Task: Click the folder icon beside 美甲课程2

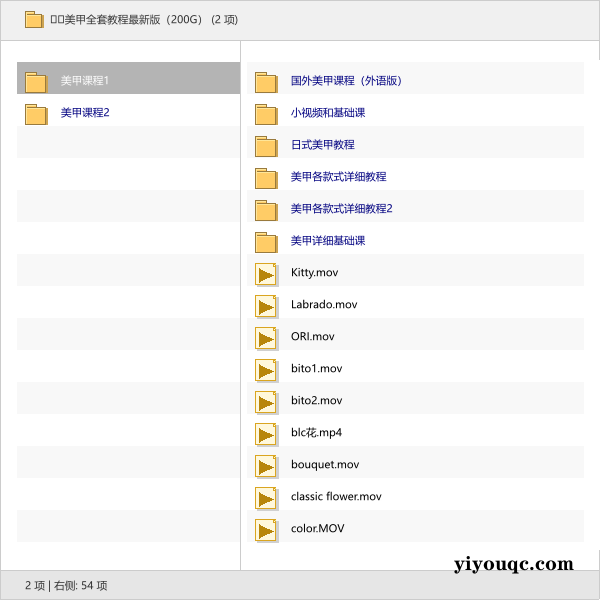Action: 36,114
